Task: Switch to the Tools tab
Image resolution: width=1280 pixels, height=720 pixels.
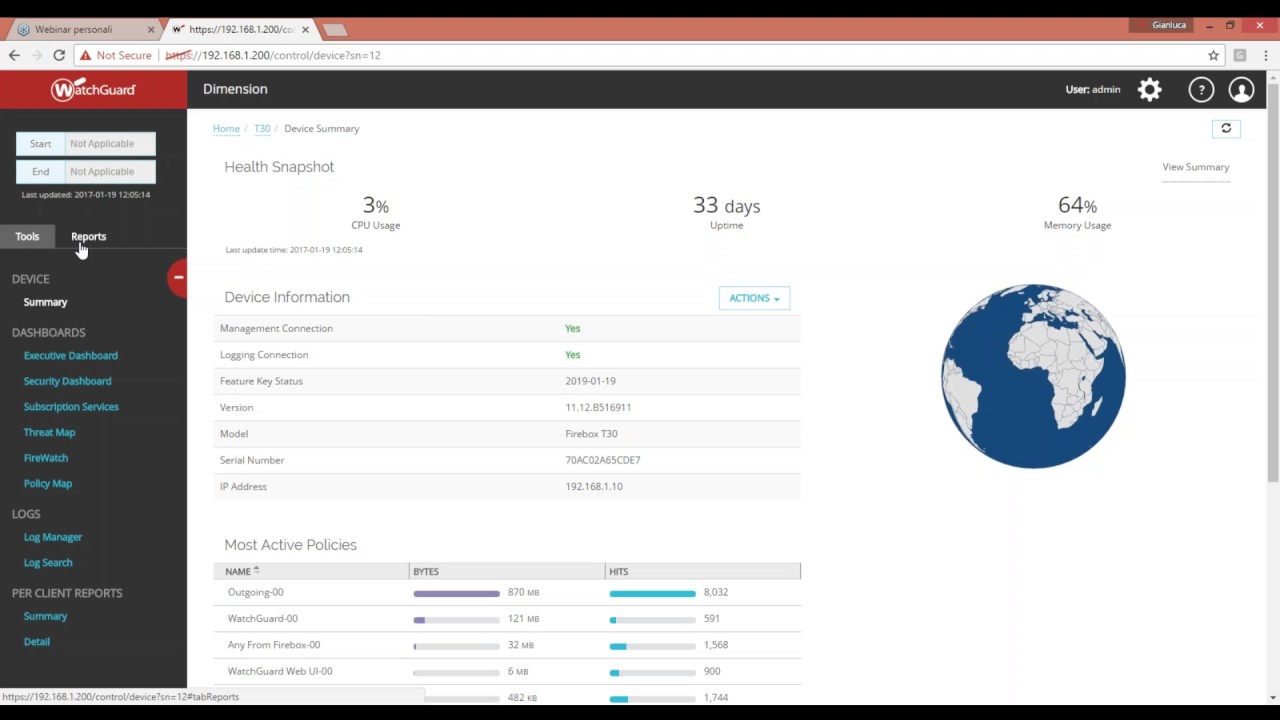Action: (27, 237)
